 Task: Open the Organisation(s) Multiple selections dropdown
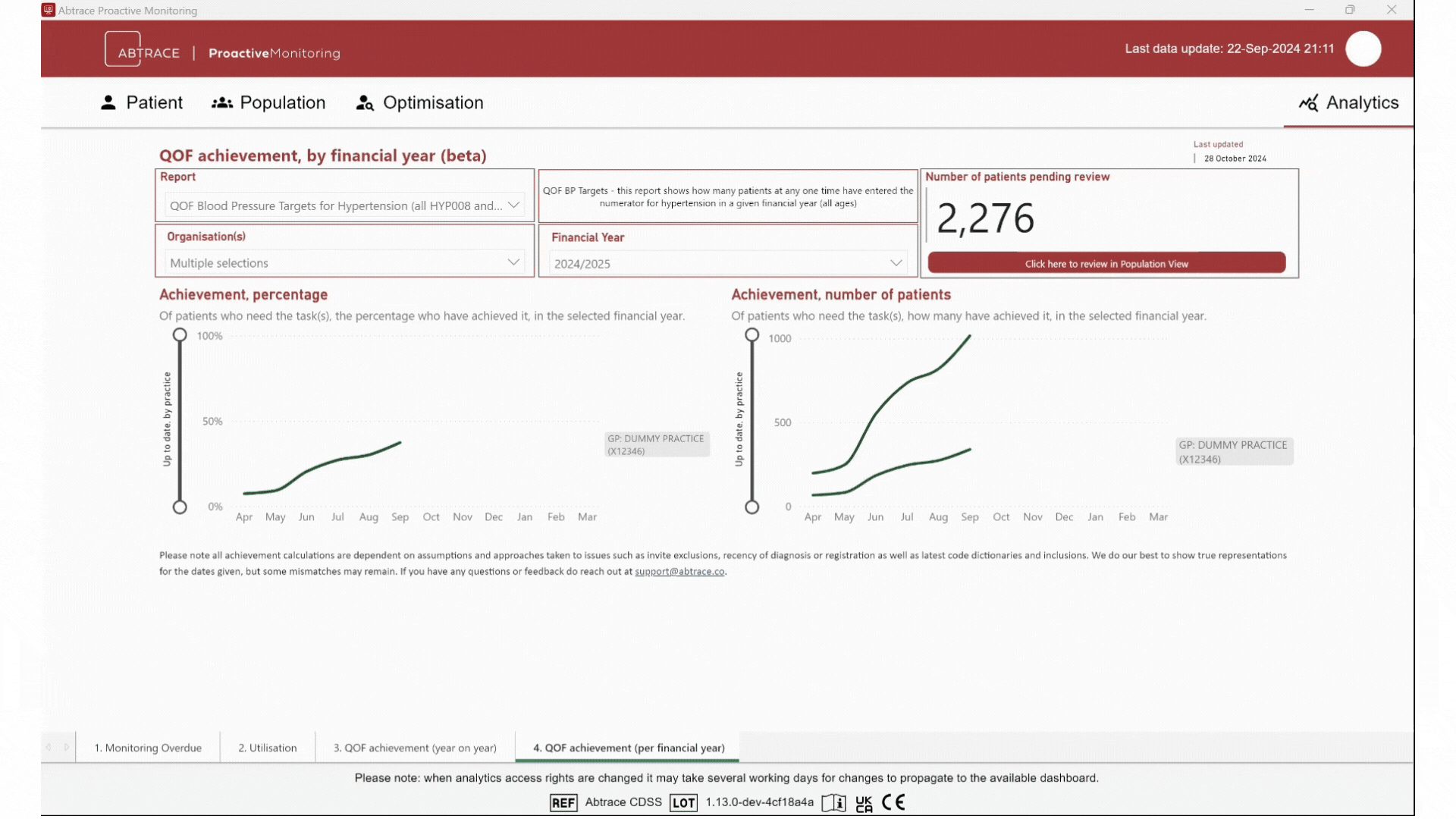coord(513,262)
